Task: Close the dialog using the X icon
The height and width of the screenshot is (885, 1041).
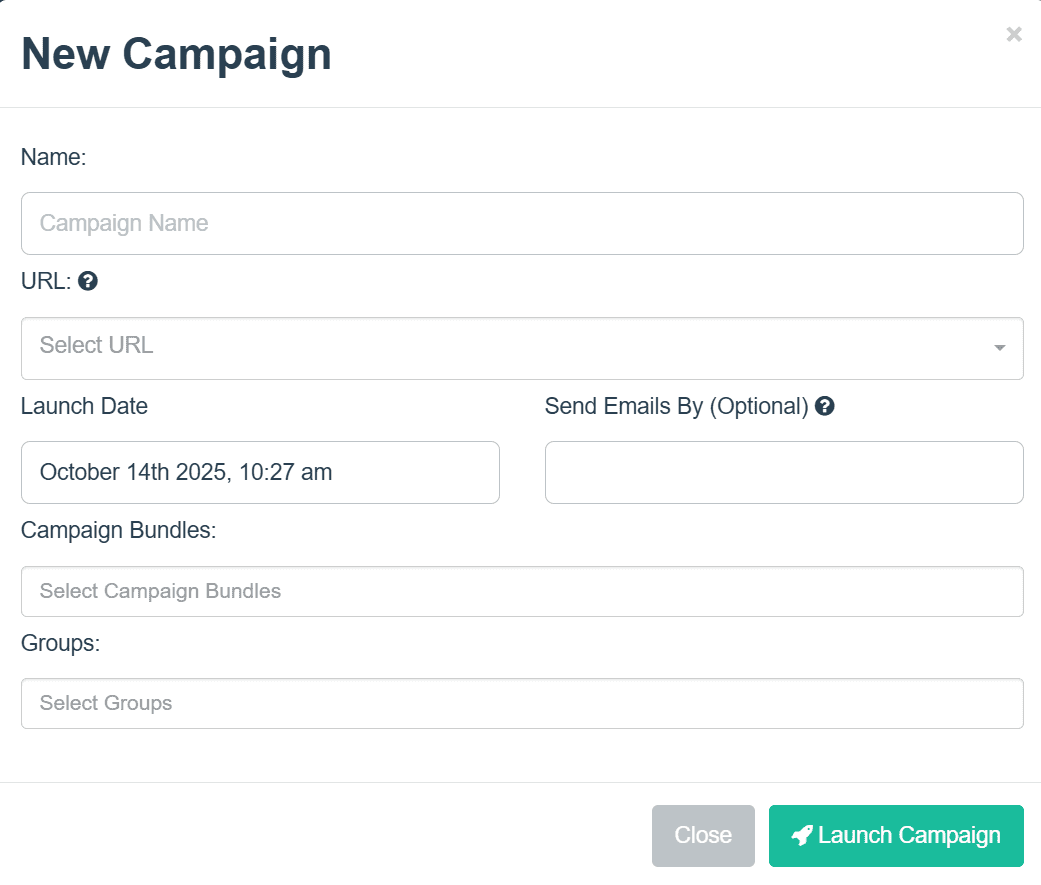Action: [1014, 35]
